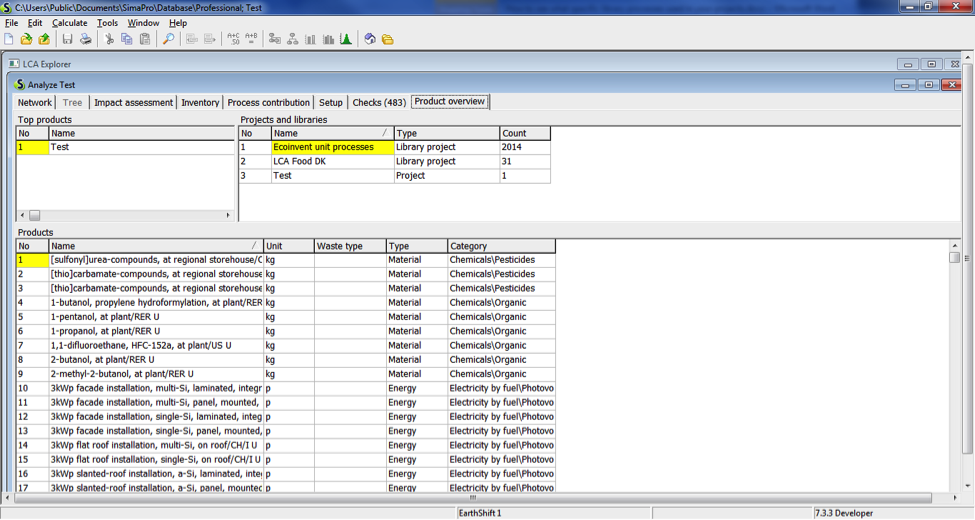Click the green distribution curve icon
Image resolution: width=975 pixels, height=520 pixels.
[346, 39]
